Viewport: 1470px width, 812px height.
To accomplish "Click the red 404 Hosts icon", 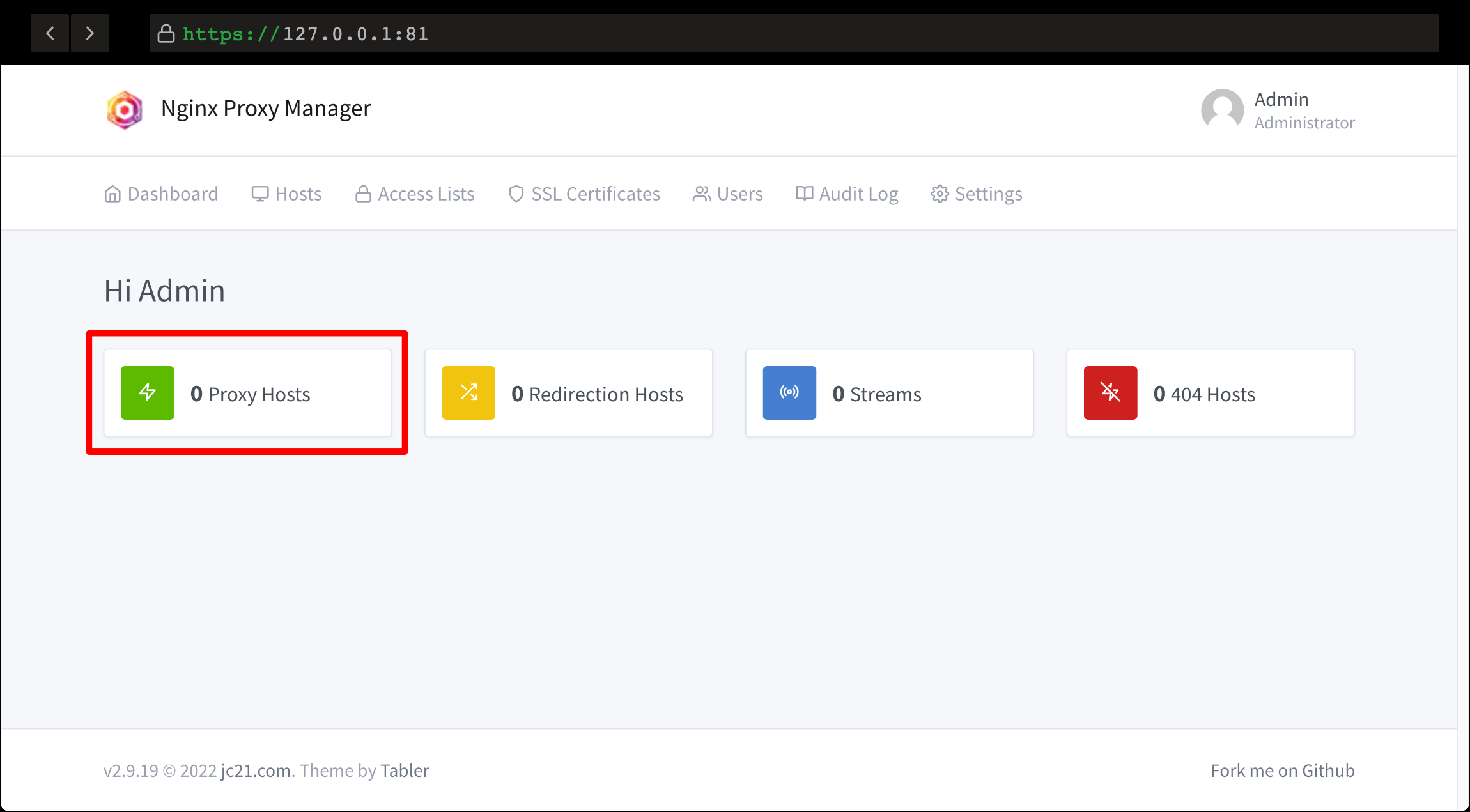I will click(1111, 393).
